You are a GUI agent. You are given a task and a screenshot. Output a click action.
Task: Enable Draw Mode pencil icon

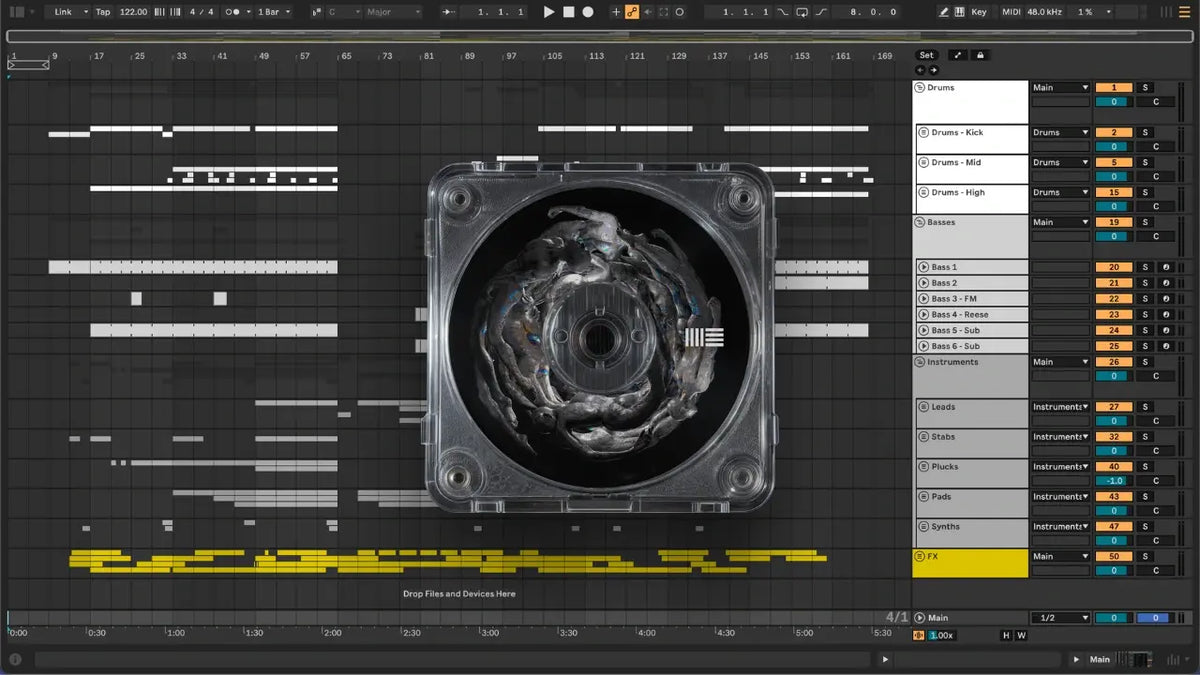click(944, 12)
